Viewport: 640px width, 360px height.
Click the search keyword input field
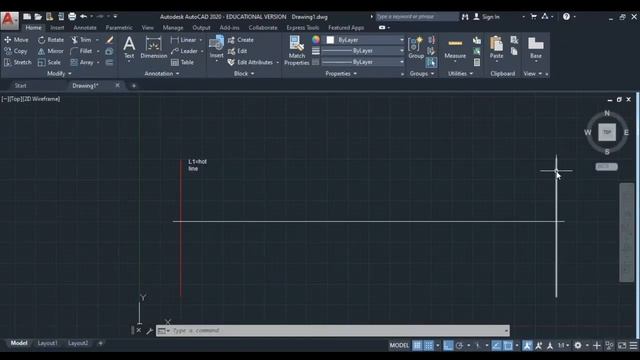(417, 17)
